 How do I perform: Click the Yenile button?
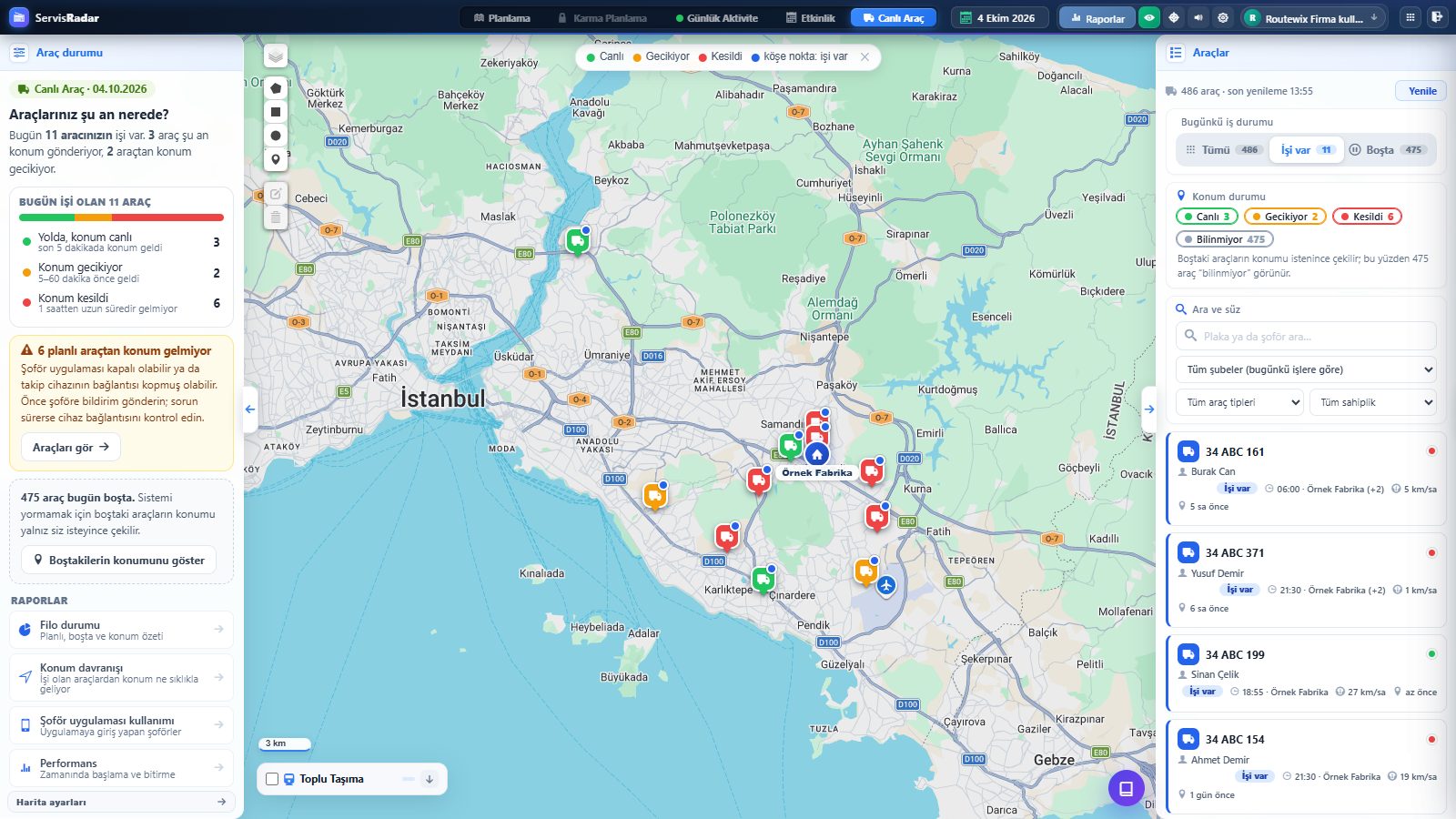pos(1421,91)
